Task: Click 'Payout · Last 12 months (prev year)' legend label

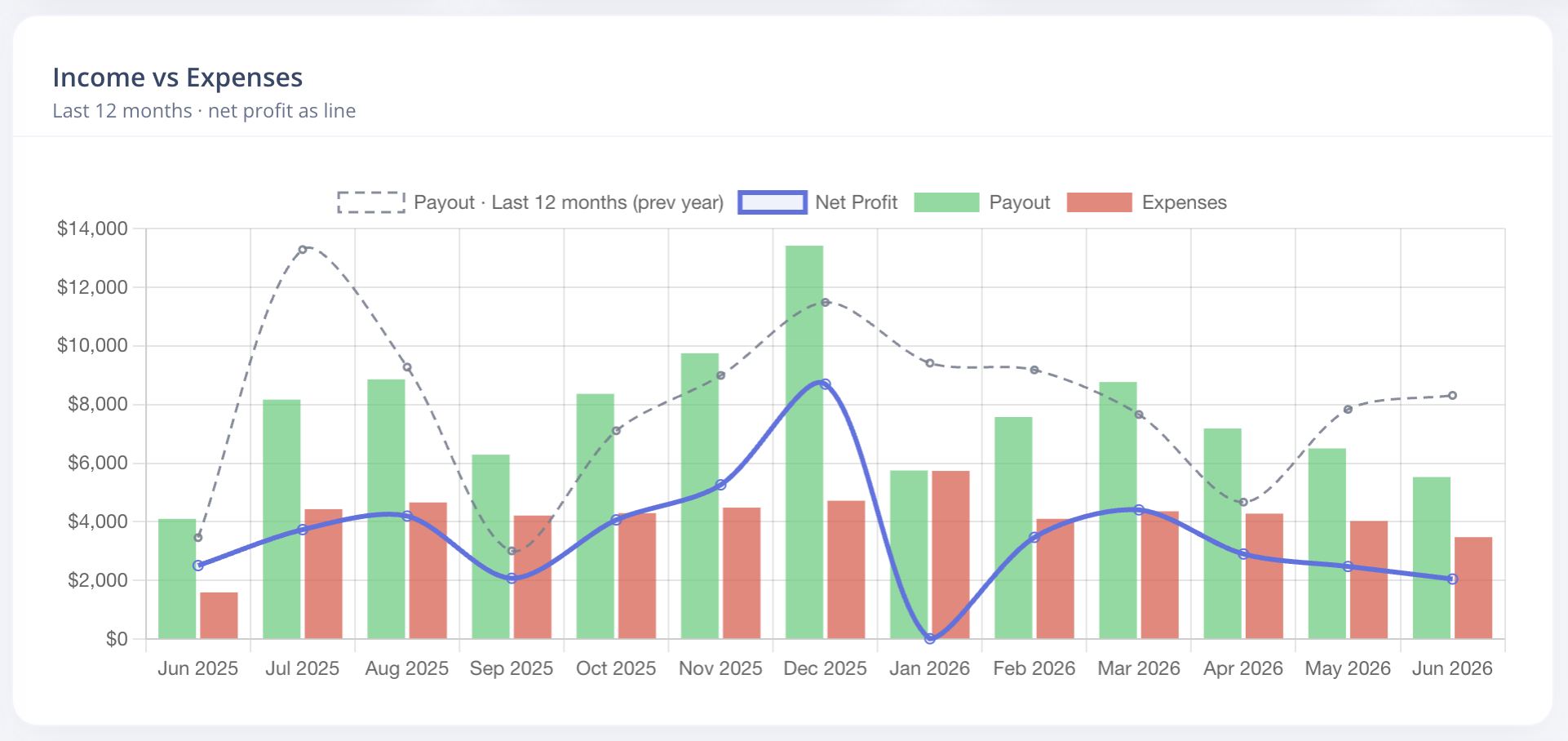Action: [x=569, y=202]
